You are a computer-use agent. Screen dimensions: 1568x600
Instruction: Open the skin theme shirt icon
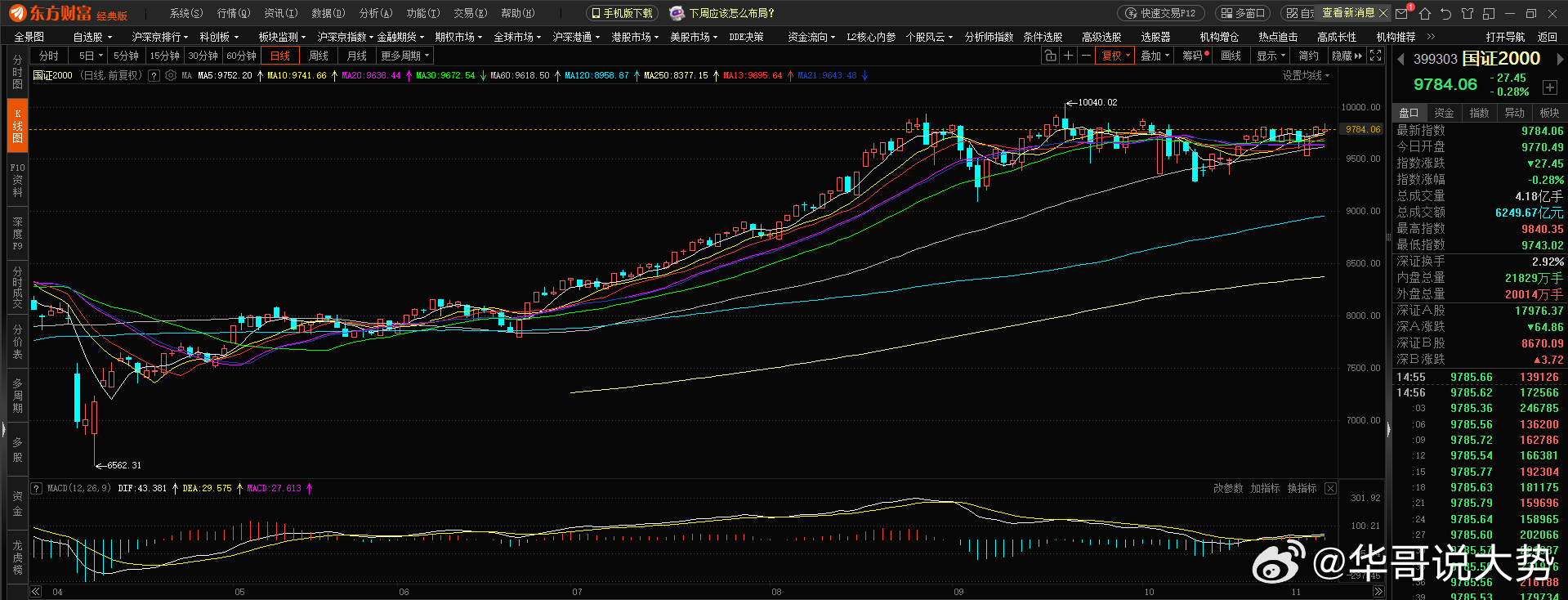coord(1467,13)
